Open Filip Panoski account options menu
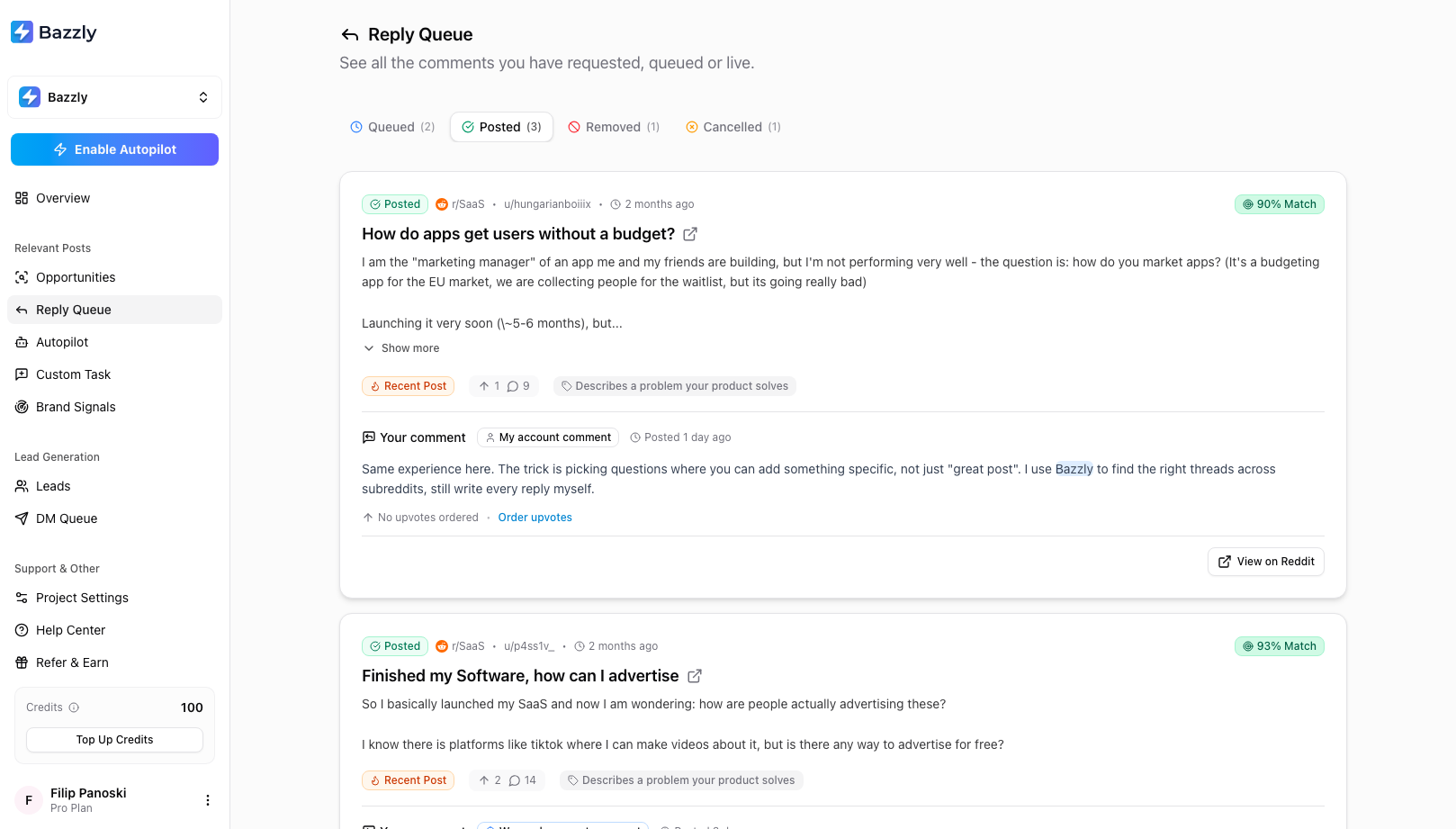Image resolution: width=1456 pixels, height=829 pixels. (x=208, y=800)
